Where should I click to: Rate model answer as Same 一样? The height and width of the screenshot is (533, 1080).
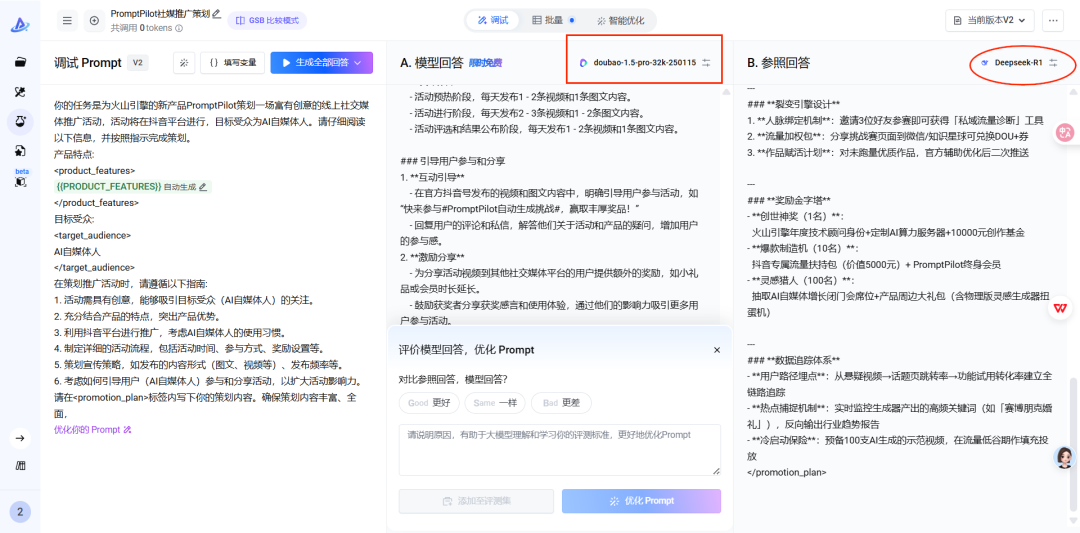(x=495, y=403)
